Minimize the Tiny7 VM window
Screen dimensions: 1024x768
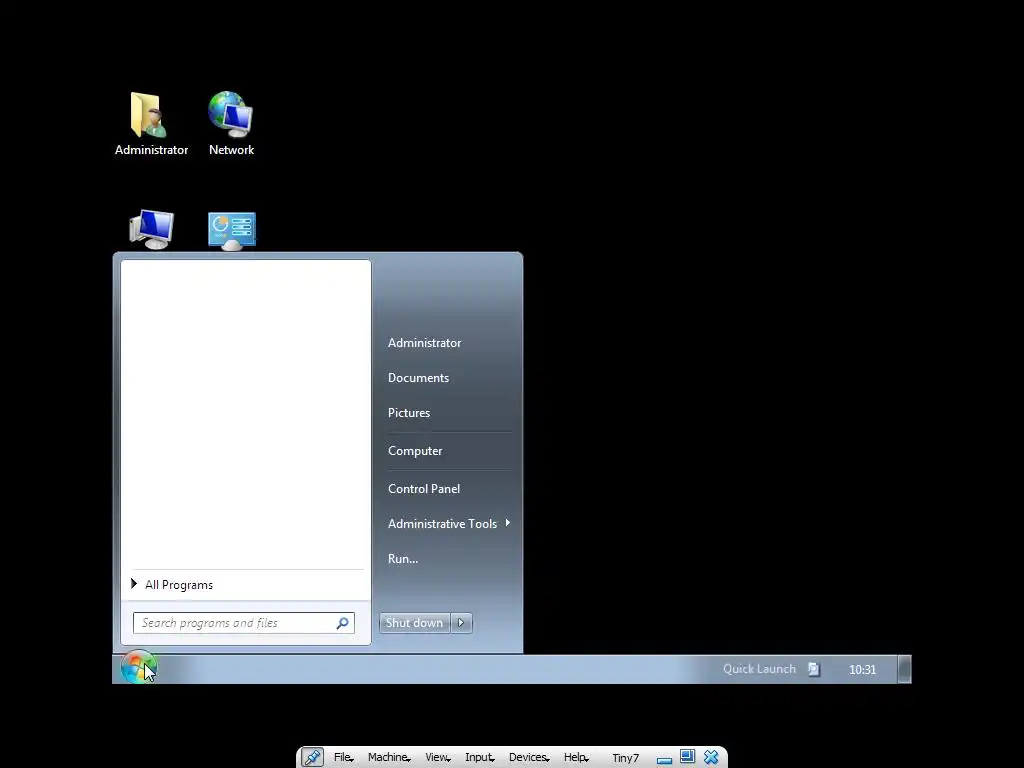coord(664,758)
